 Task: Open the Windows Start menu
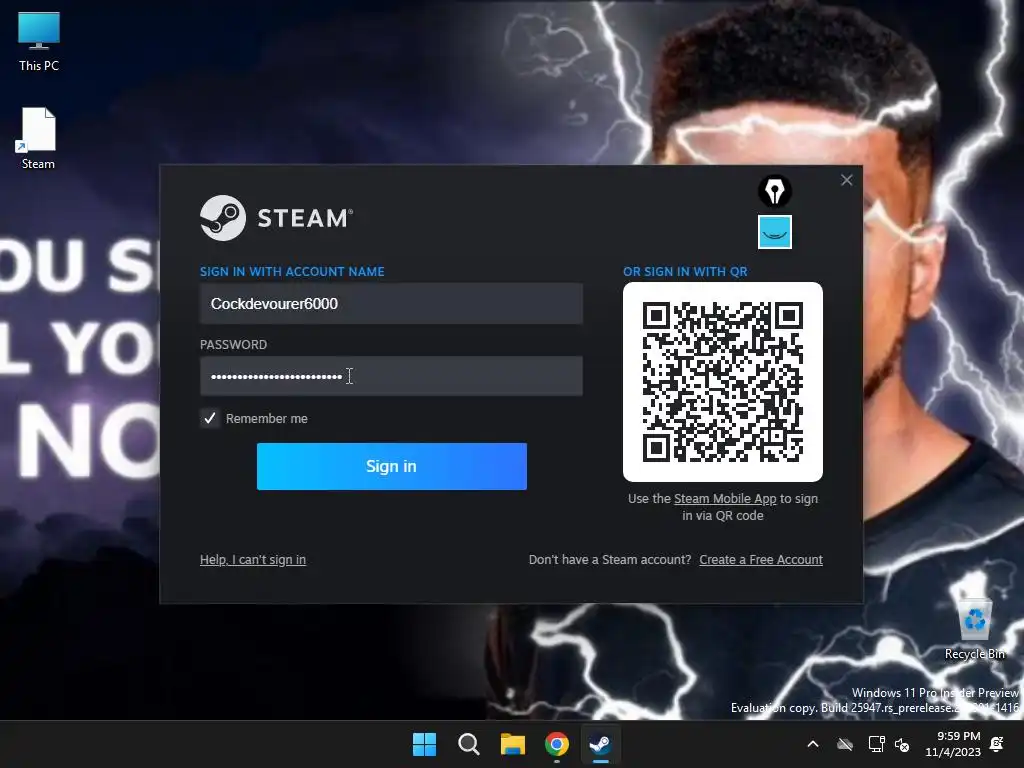pos(424,744)
